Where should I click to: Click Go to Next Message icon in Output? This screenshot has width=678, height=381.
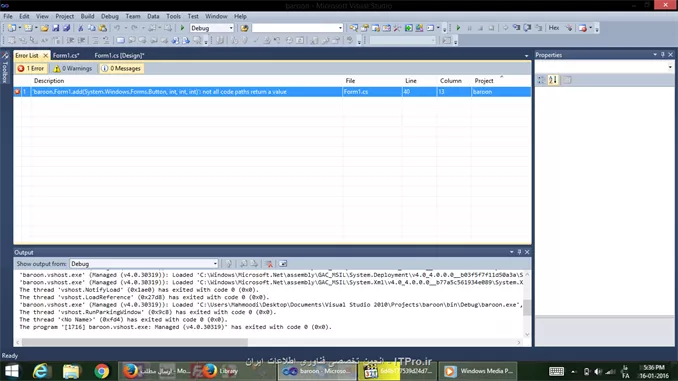[254, 264]
